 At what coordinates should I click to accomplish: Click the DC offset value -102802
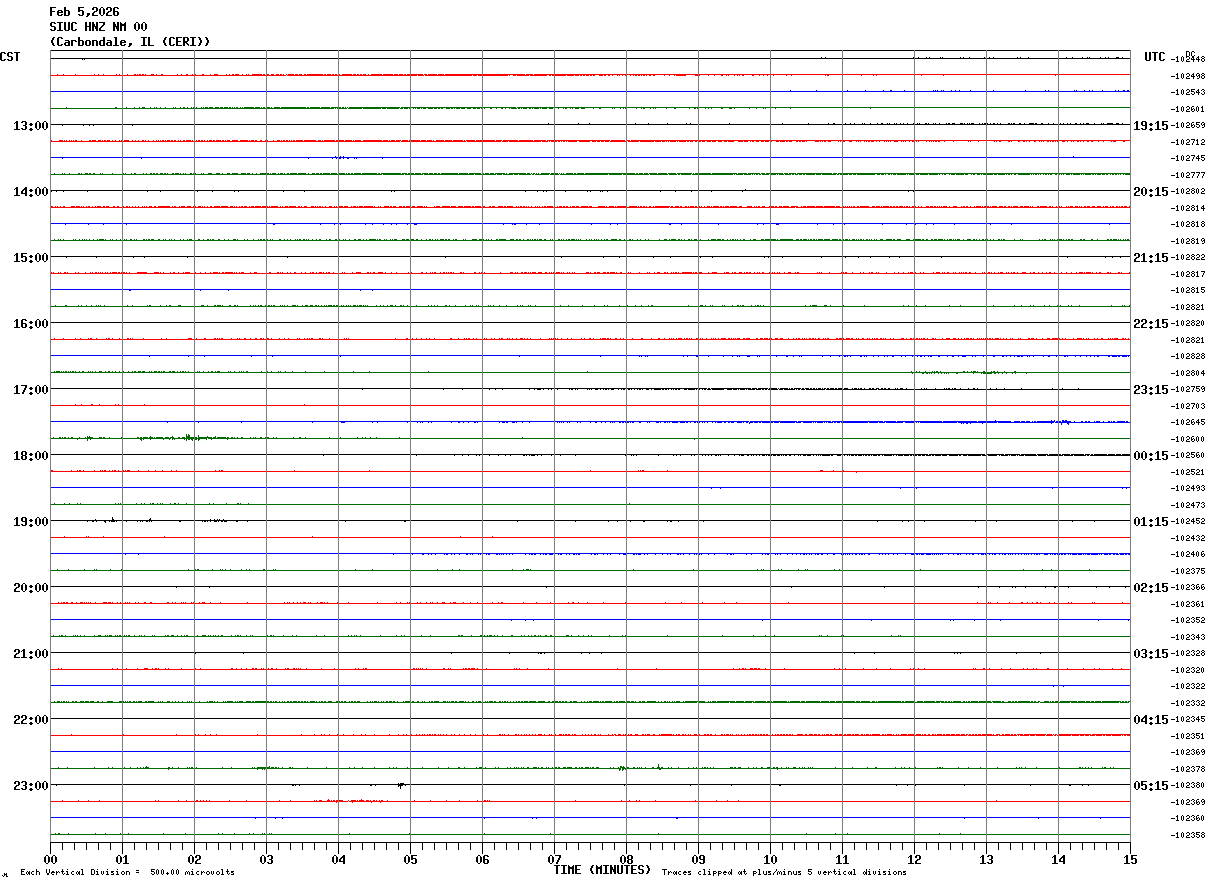[x=1188, y=191]
